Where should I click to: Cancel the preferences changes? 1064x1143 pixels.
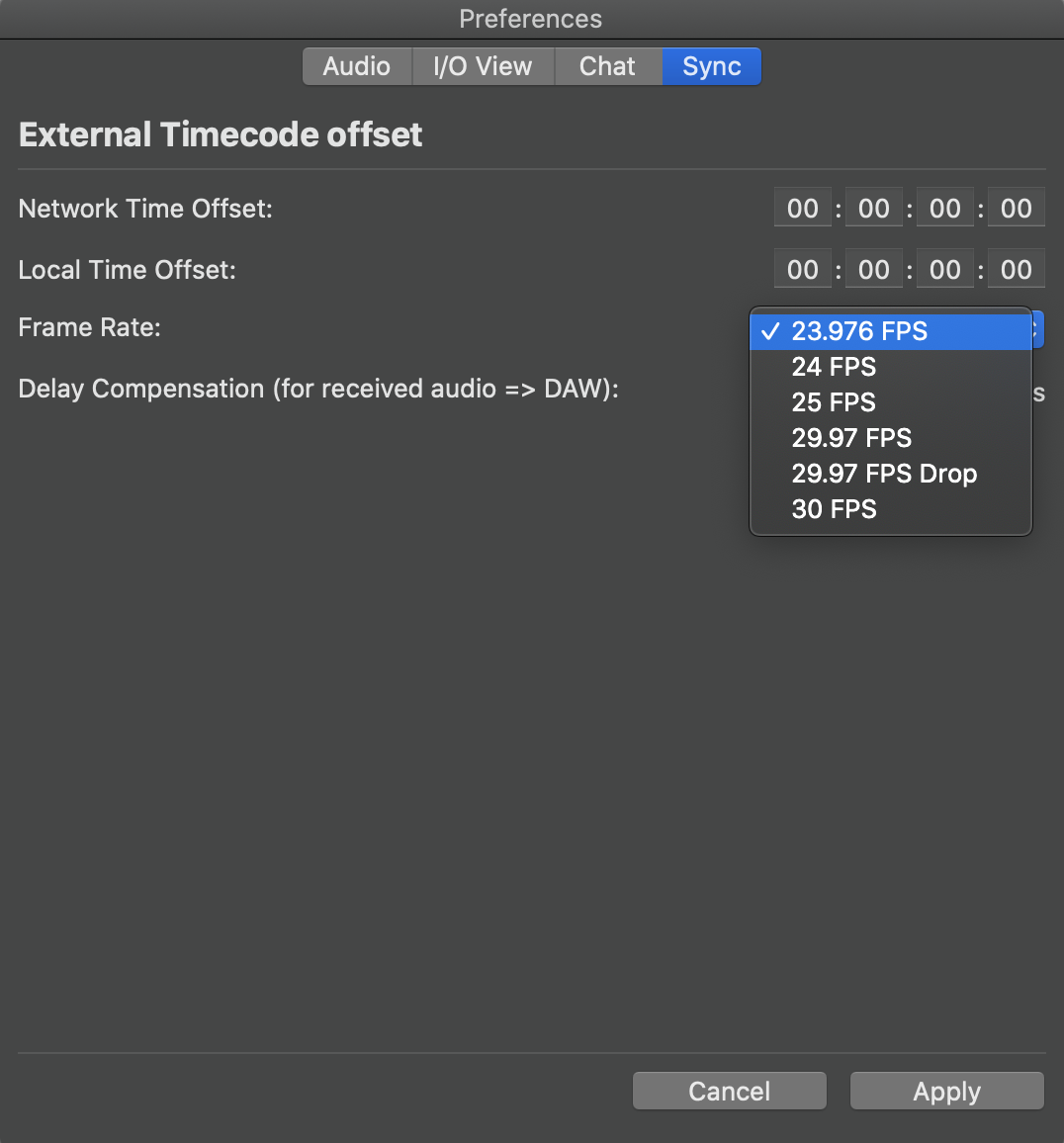729,1092
